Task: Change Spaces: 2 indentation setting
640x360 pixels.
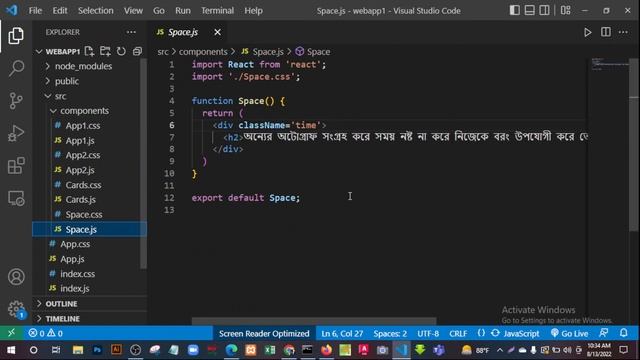Action: tap(390, 333)
